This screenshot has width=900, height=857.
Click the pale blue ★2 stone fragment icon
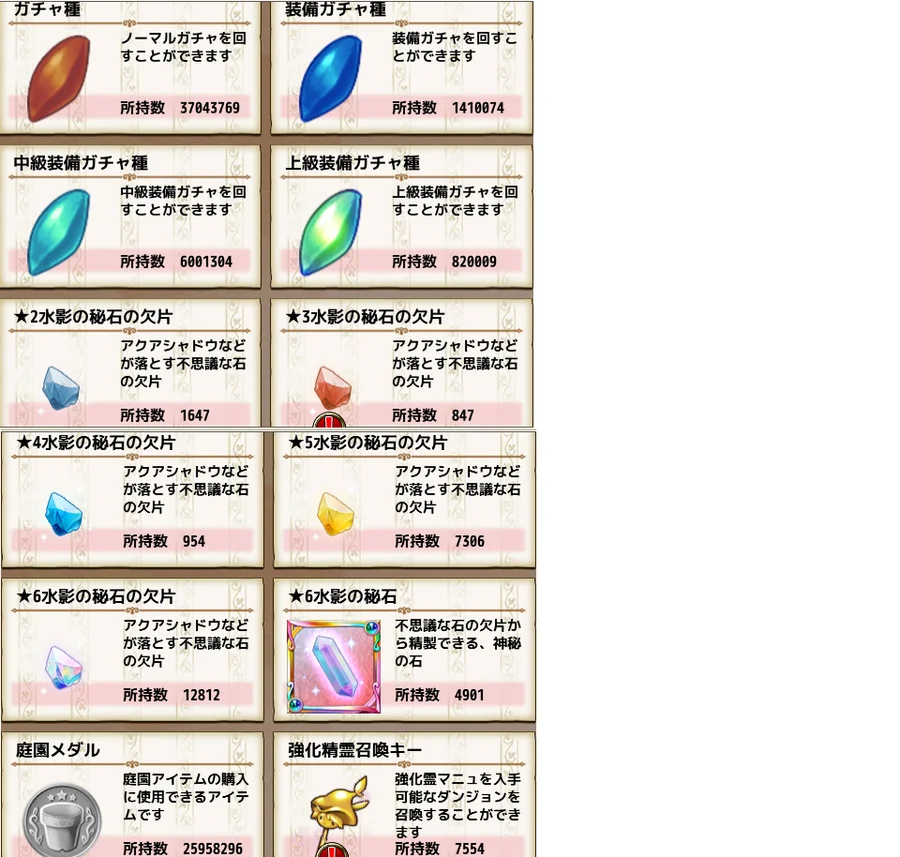tap(61, 388)
